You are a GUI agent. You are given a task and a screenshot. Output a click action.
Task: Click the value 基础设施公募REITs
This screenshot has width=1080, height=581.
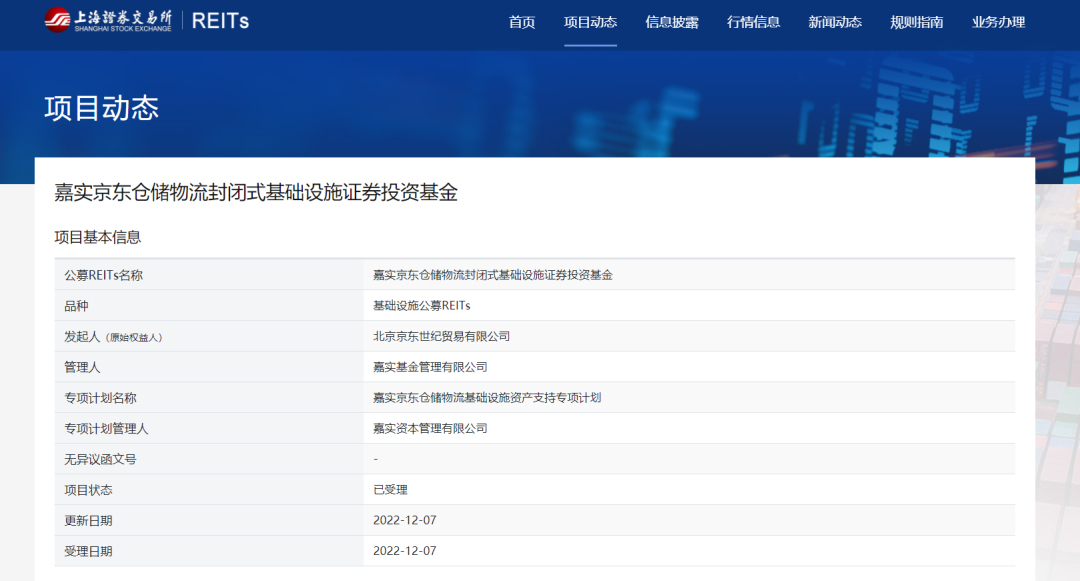[422, 306]
